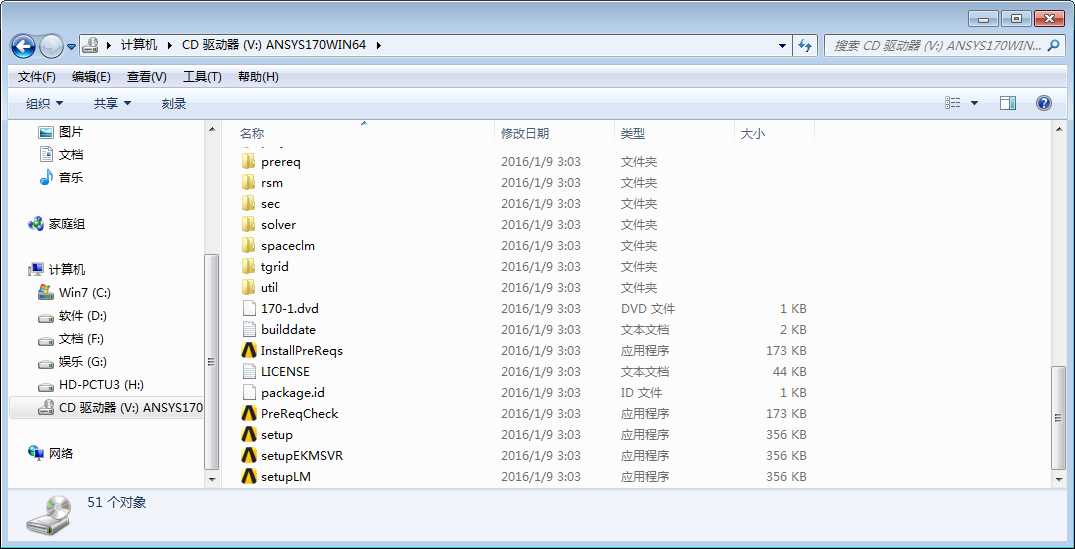Click the blue help question icon
This screenshot has height=549, width=1075.
point(1043,103)
